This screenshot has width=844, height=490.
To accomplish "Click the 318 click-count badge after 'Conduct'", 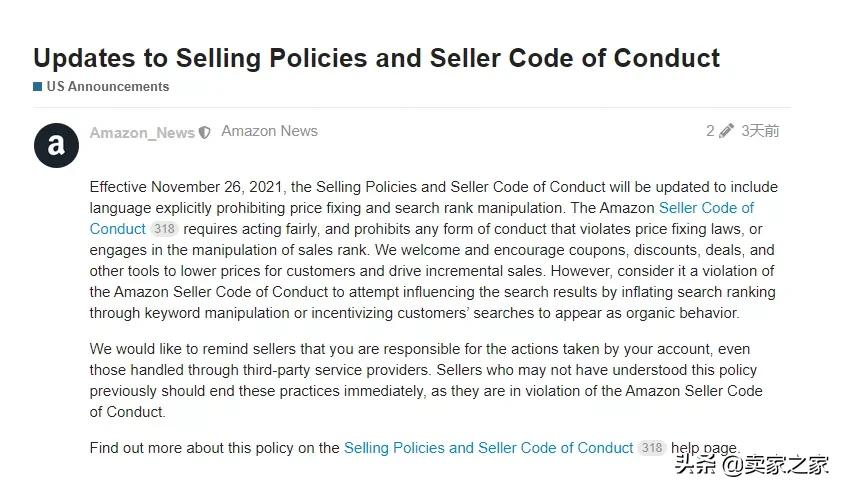I will click(164, 229).
